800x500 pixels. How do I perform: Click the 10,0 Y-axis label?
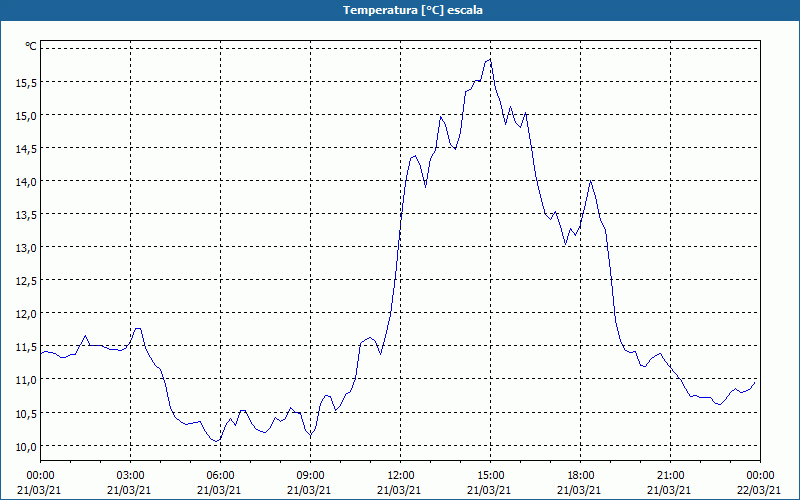point(27,446)
